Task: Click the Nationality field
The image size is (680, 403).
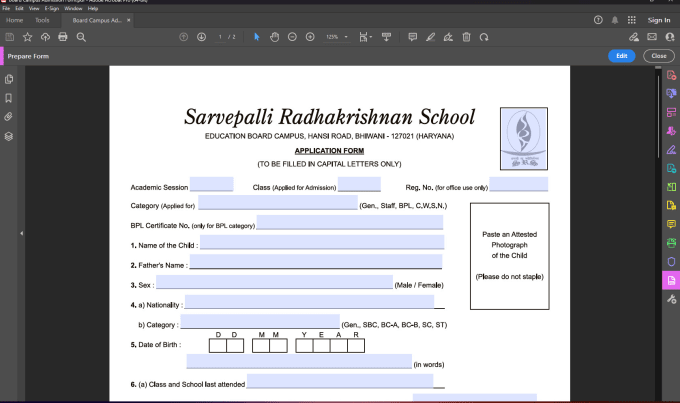Action: (x=309, y=301)
